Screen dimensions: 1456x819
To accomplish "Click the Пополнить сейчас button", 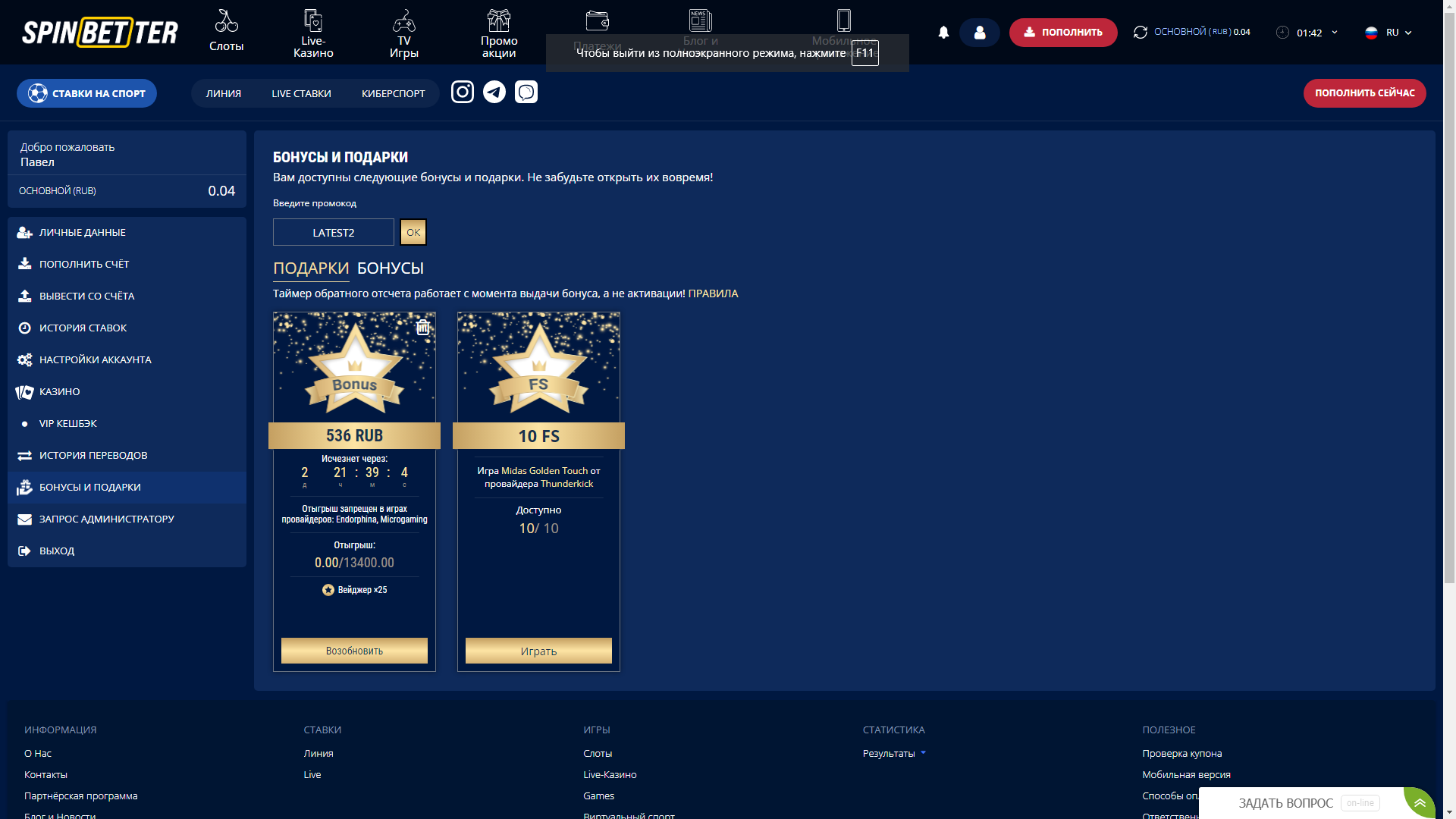I will point(1365,93).
